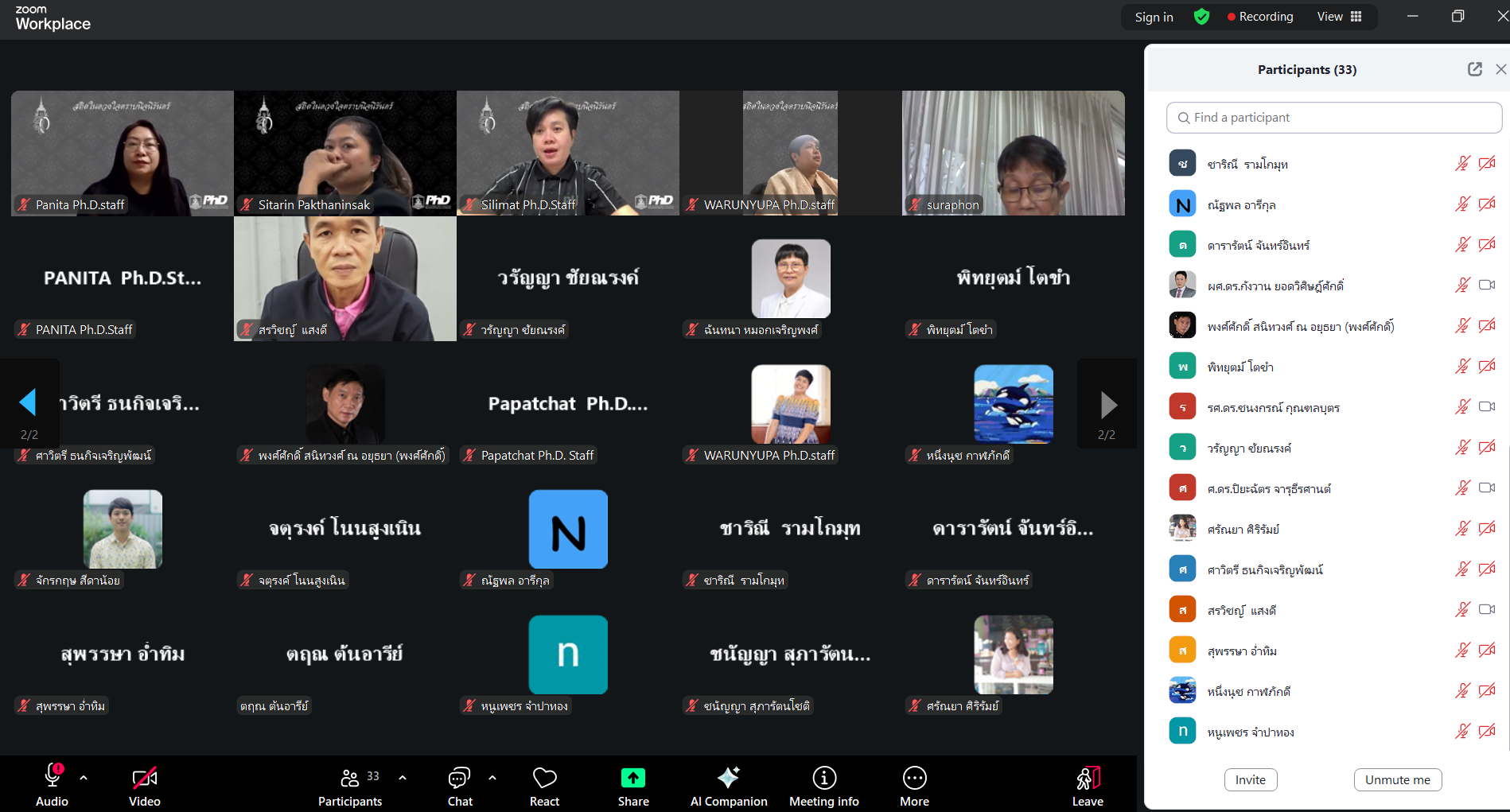Click the Find a participant search field
This screenshot has width=1510, height=812.
1333,118
